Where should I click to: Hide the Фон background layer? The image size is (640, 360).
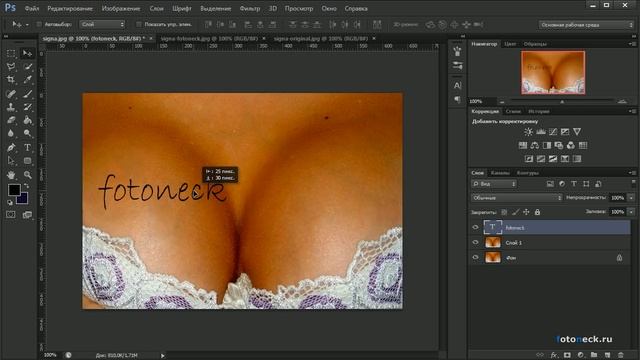(x=476, y=258)
